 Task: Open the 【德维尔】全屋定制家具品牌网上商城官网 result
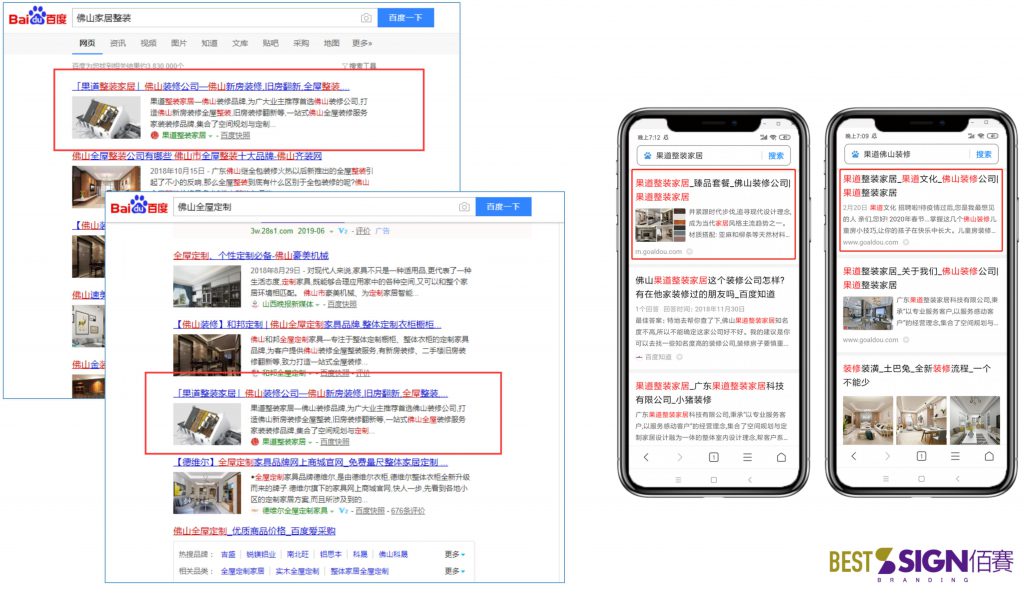(x=310, y=462)
